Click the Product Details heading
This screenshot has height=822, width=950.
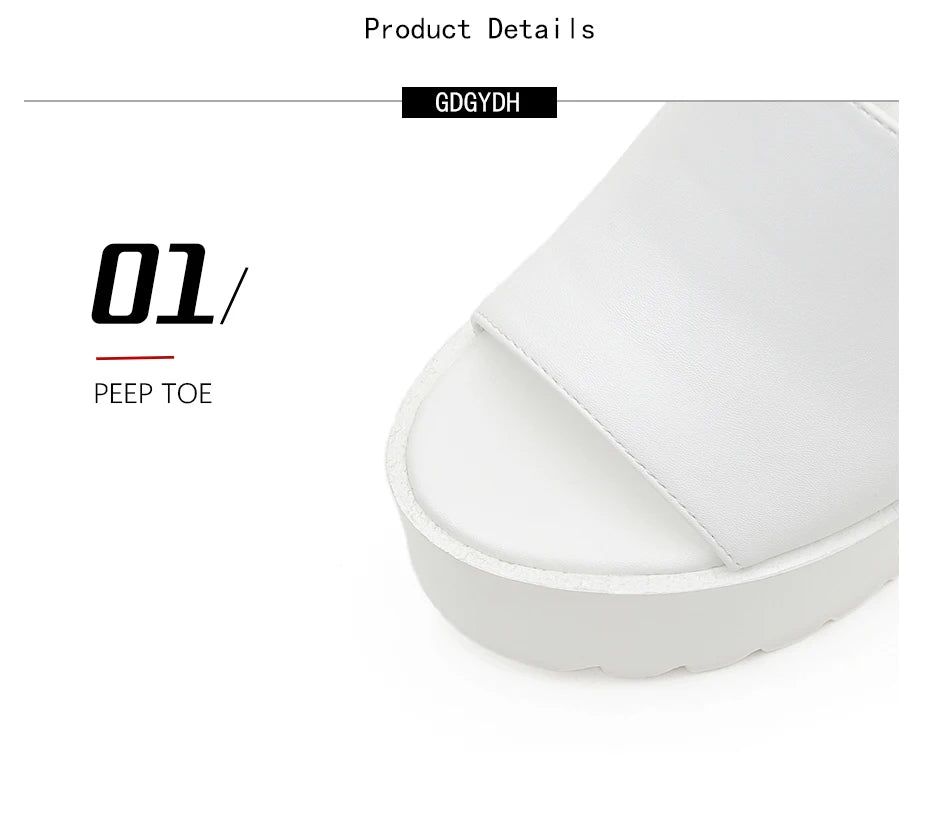pos(479,29)
